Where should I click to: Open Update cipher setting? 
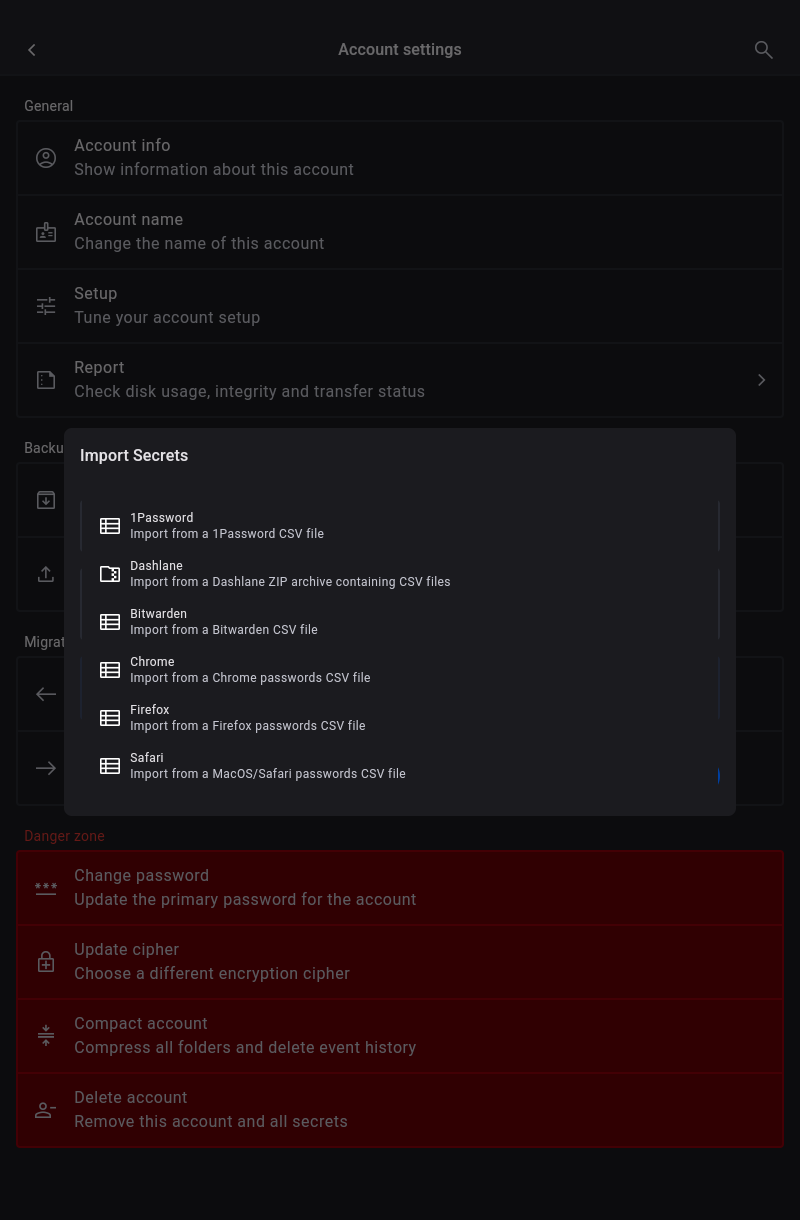tap(212, 962)
